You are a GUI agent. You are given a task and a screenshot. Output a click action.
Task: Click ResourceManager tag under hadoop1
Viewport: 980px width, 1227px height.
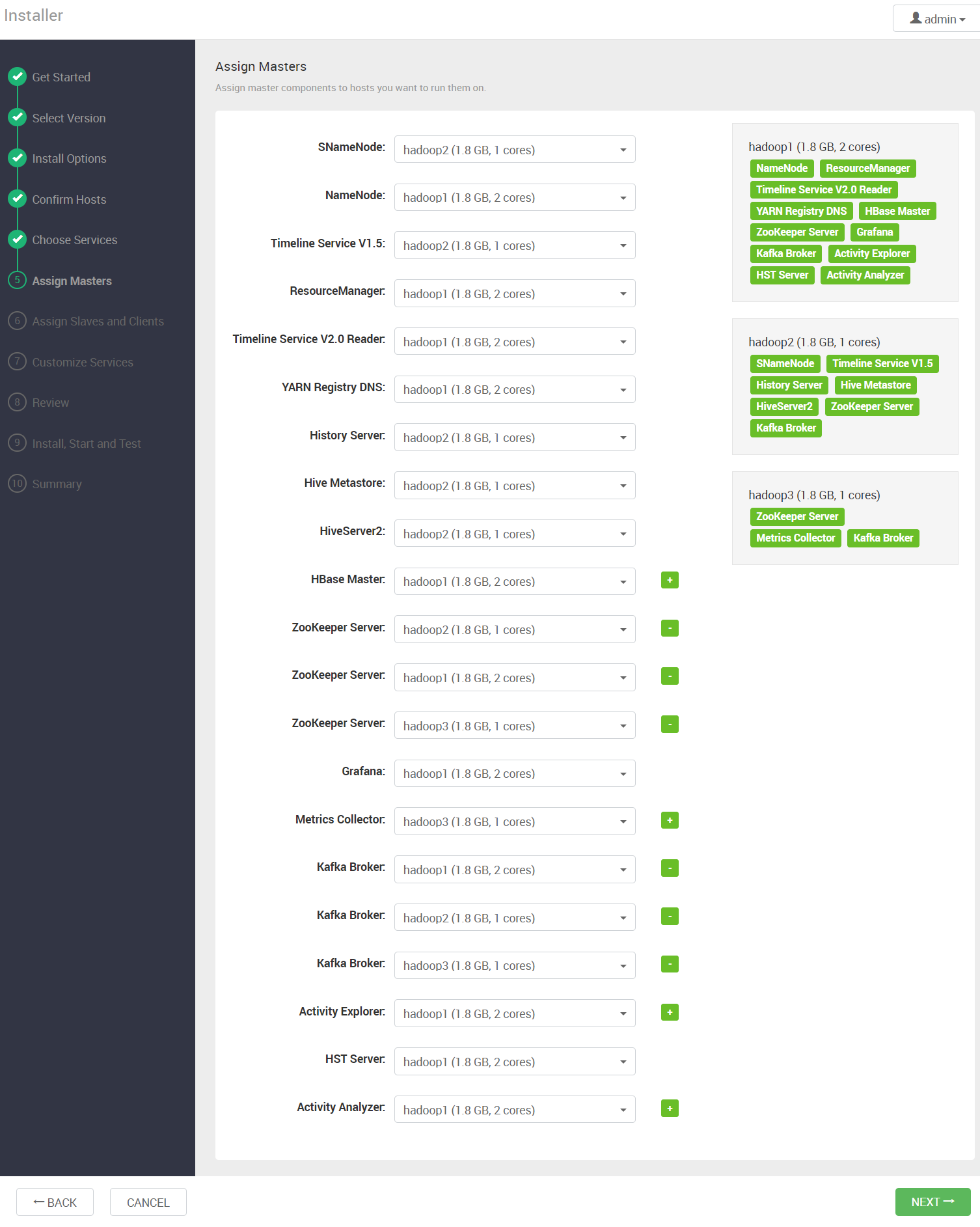point(867,168)
